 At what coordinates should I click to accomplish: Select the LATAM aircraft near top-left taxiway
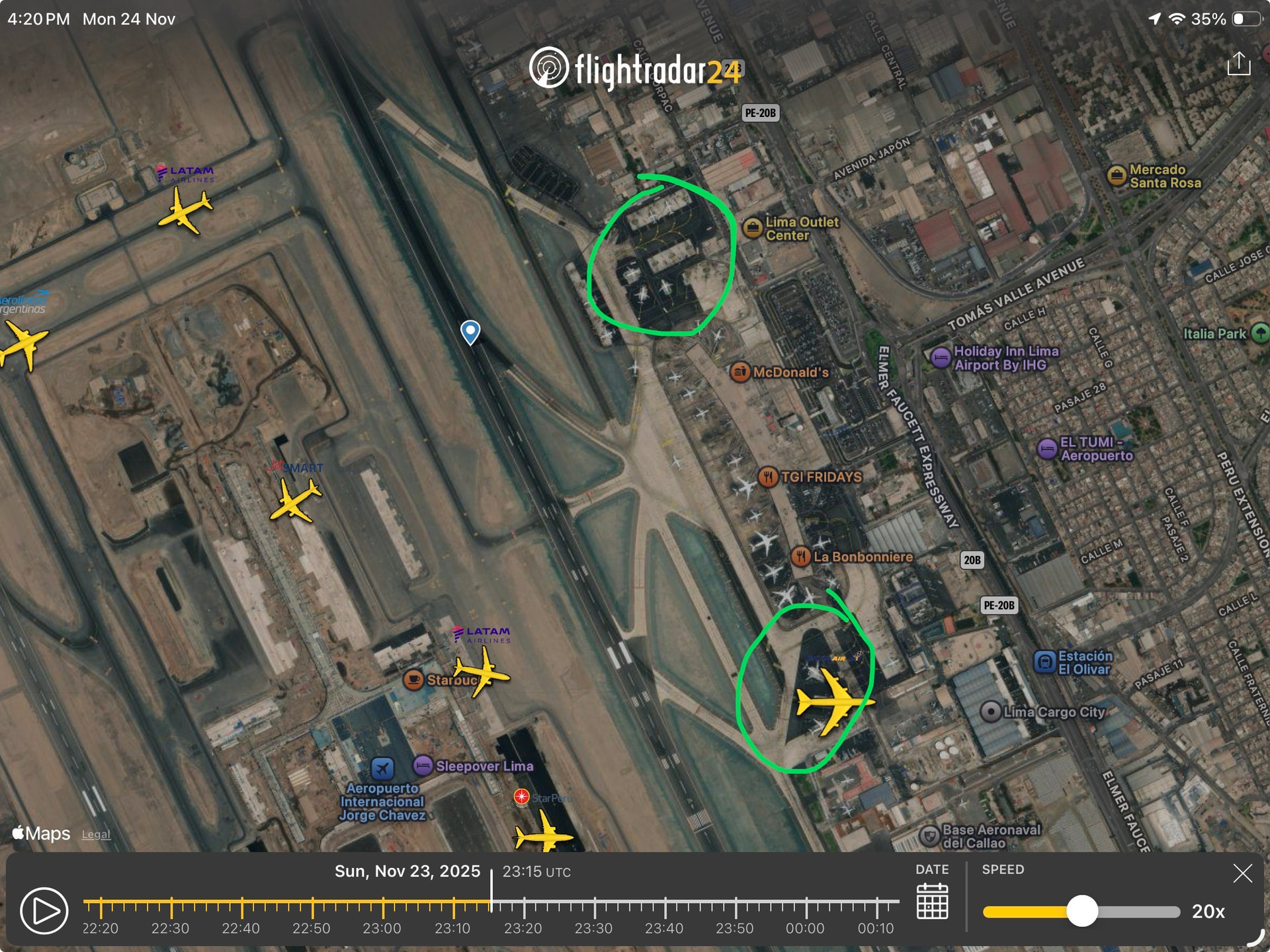coord(185,210)
